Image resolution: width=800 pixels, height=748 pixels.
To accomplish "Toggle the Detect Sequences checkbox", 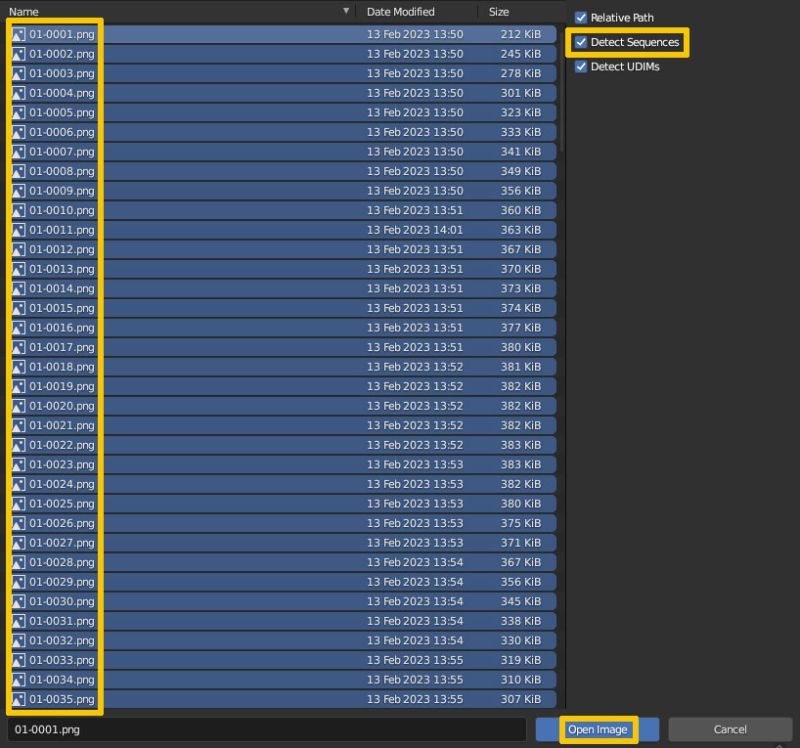I will pos(581,42).
